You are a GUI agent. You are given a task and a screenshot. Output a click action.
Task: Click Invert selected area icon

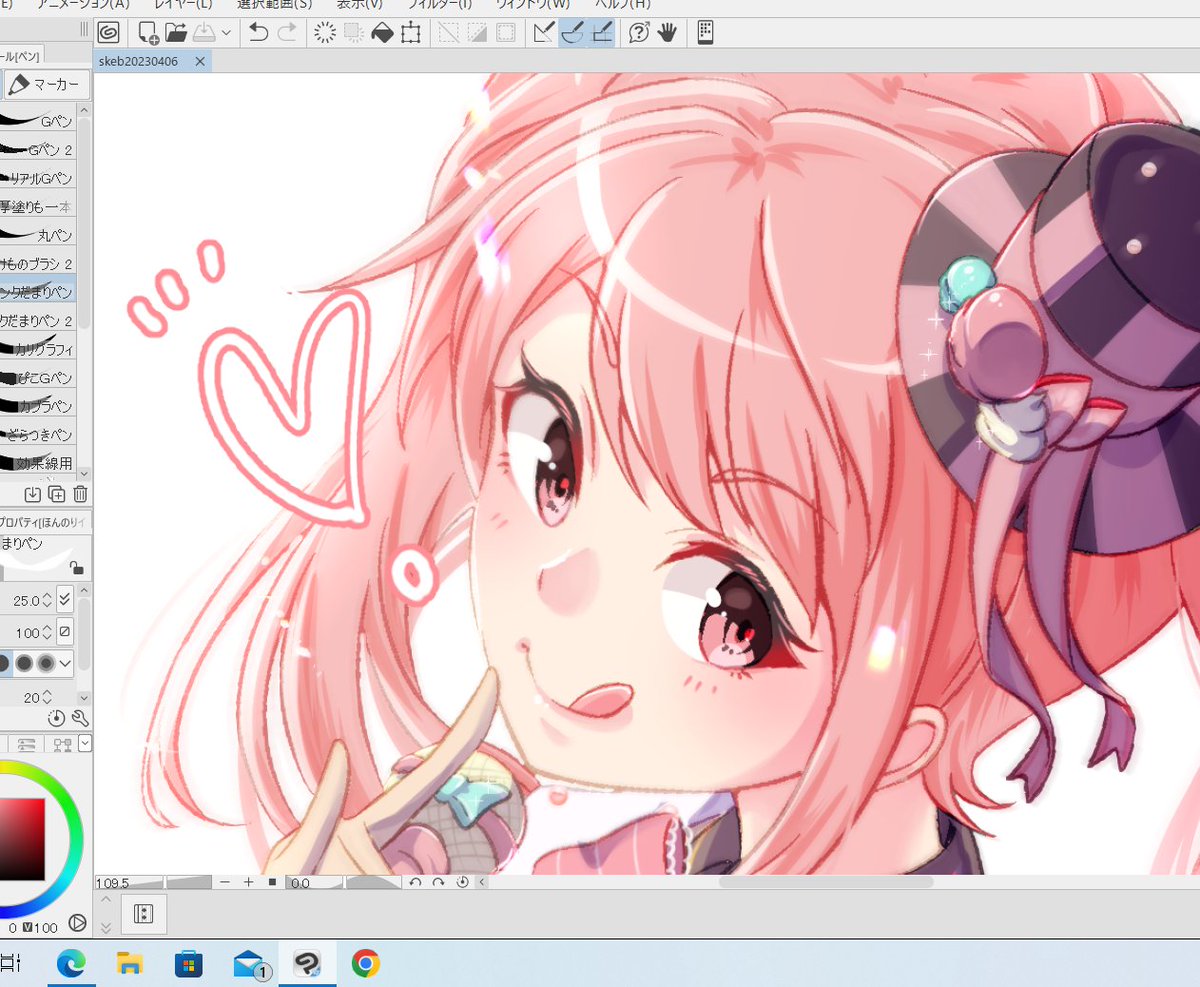tap(477, 33)
